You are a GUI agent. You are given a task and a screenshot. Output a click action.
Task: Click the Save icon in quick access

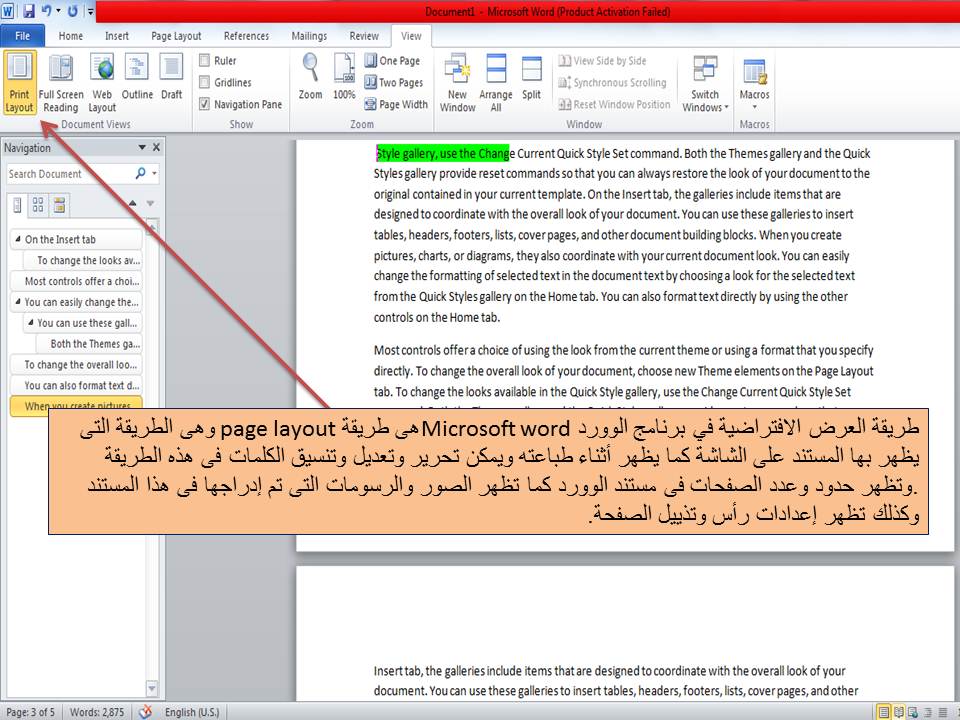[x=29, y=11]
